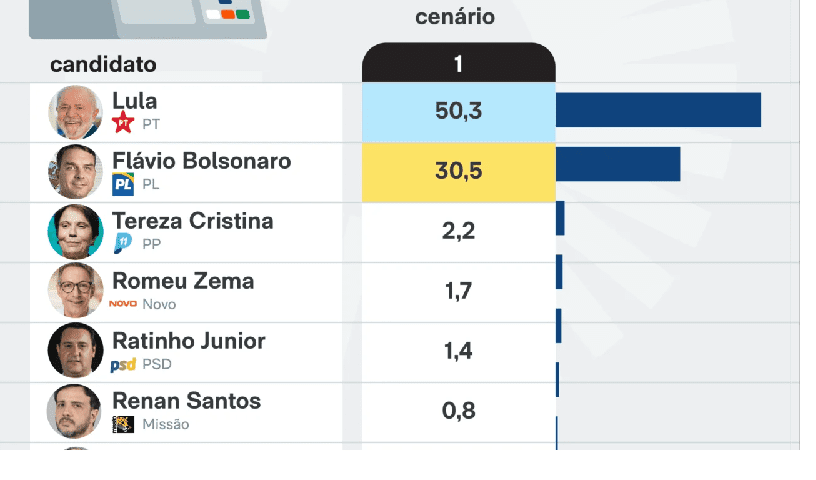Click the Novo party logo
This screenshot has height=480, width=816.
point(123,304)
